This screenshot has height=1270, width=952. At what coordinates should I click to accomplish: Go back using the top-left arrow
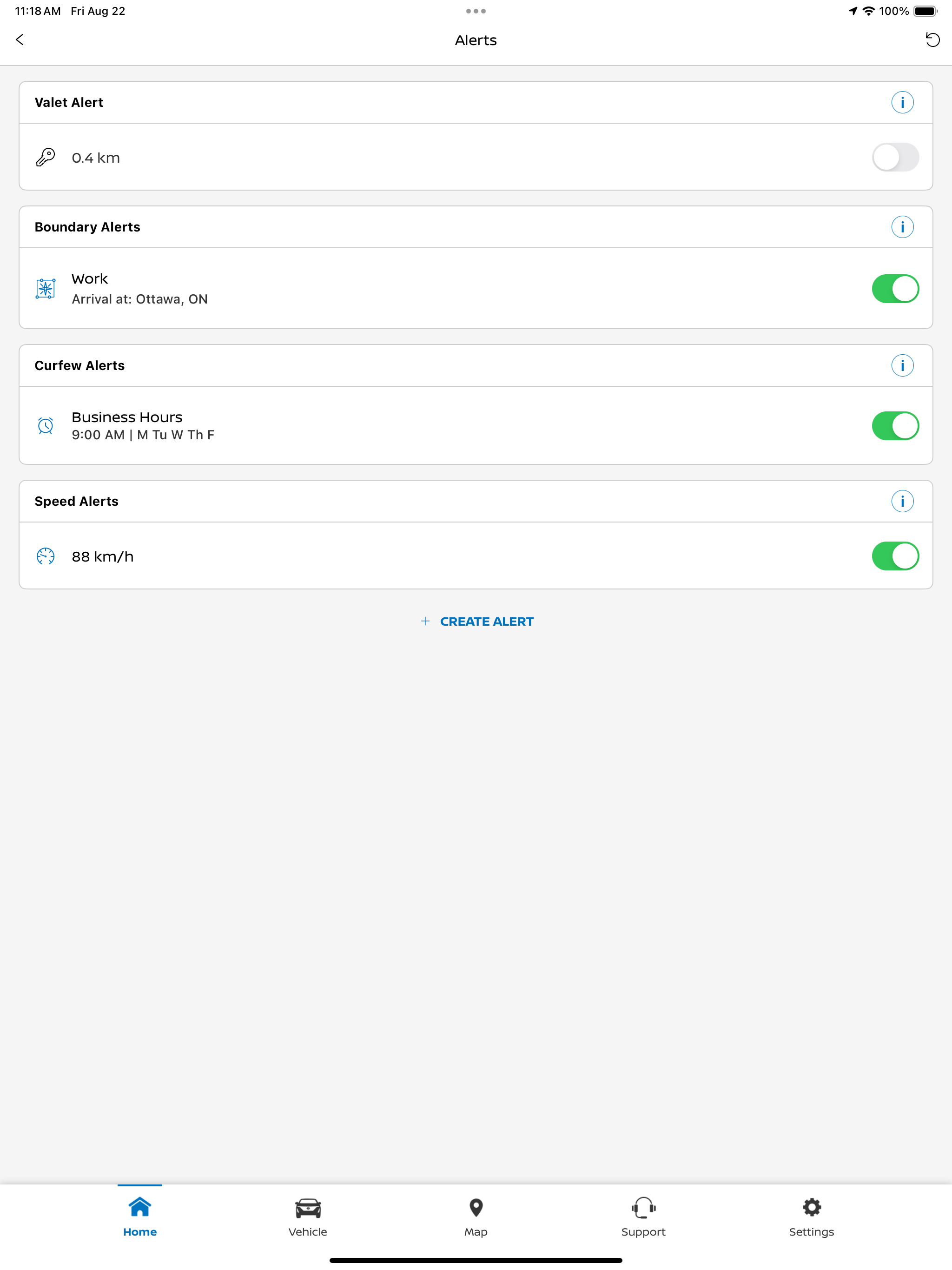point(20,40)
